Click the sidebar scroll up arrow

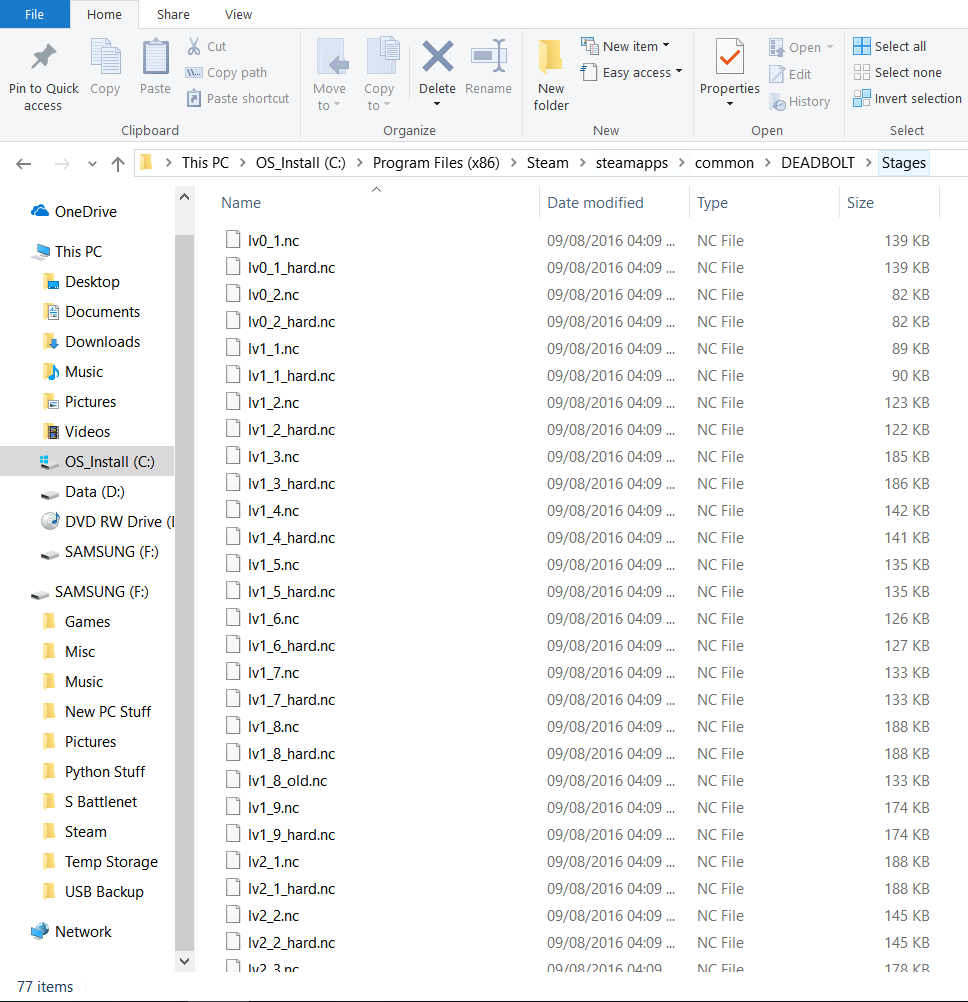click(185, 197)
